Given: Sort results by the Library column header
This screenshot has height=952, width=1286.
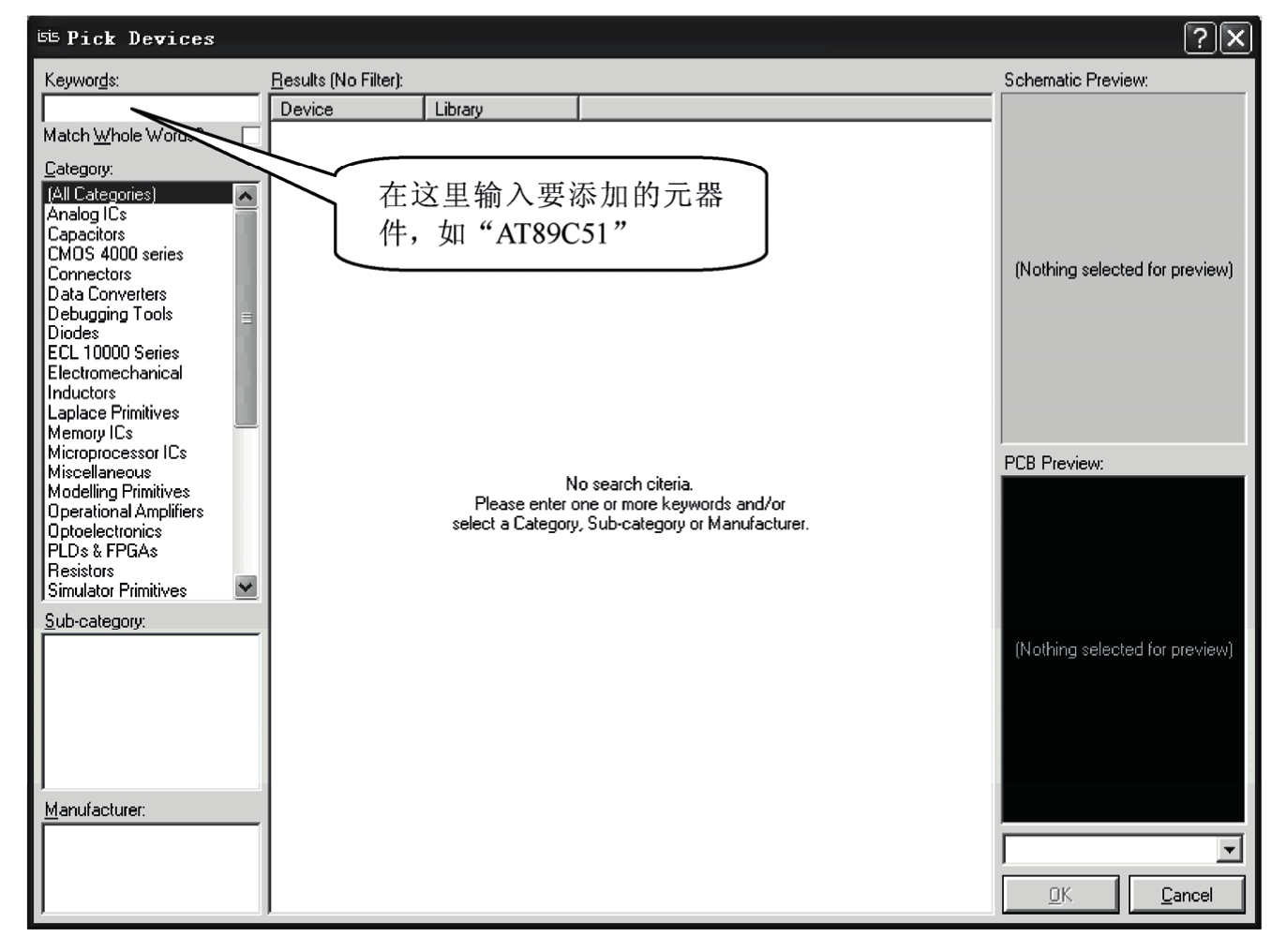Looking at the screenshot, I should [501, 109].
